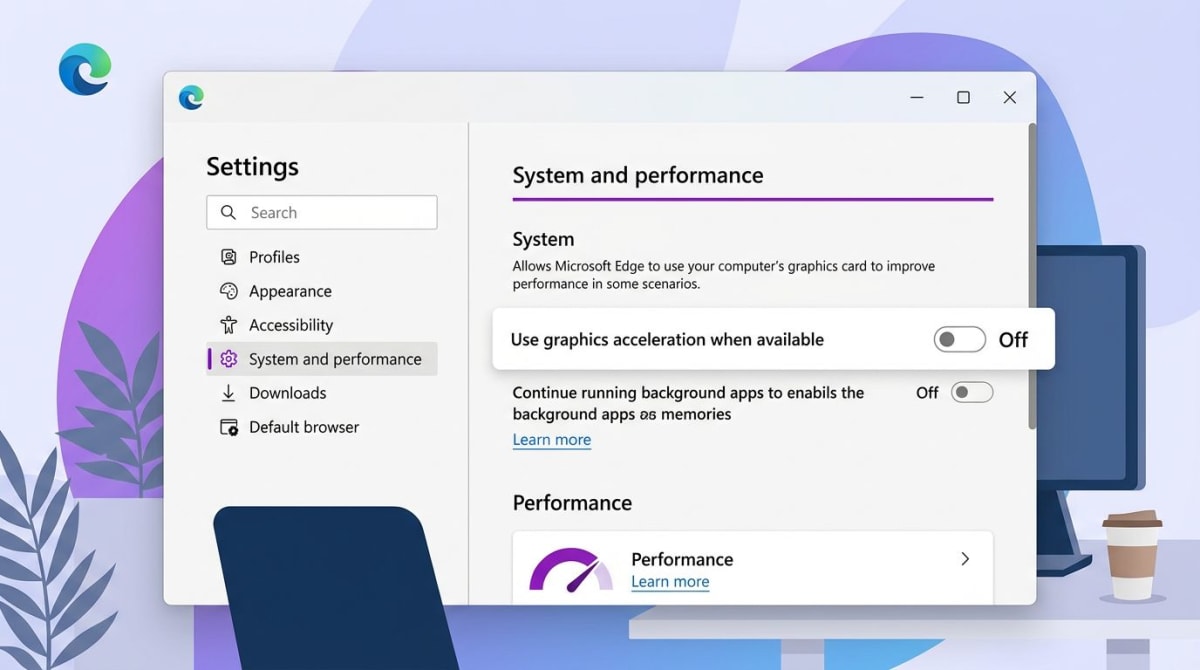Click the Downloads arrow icon

coord(229,393)
